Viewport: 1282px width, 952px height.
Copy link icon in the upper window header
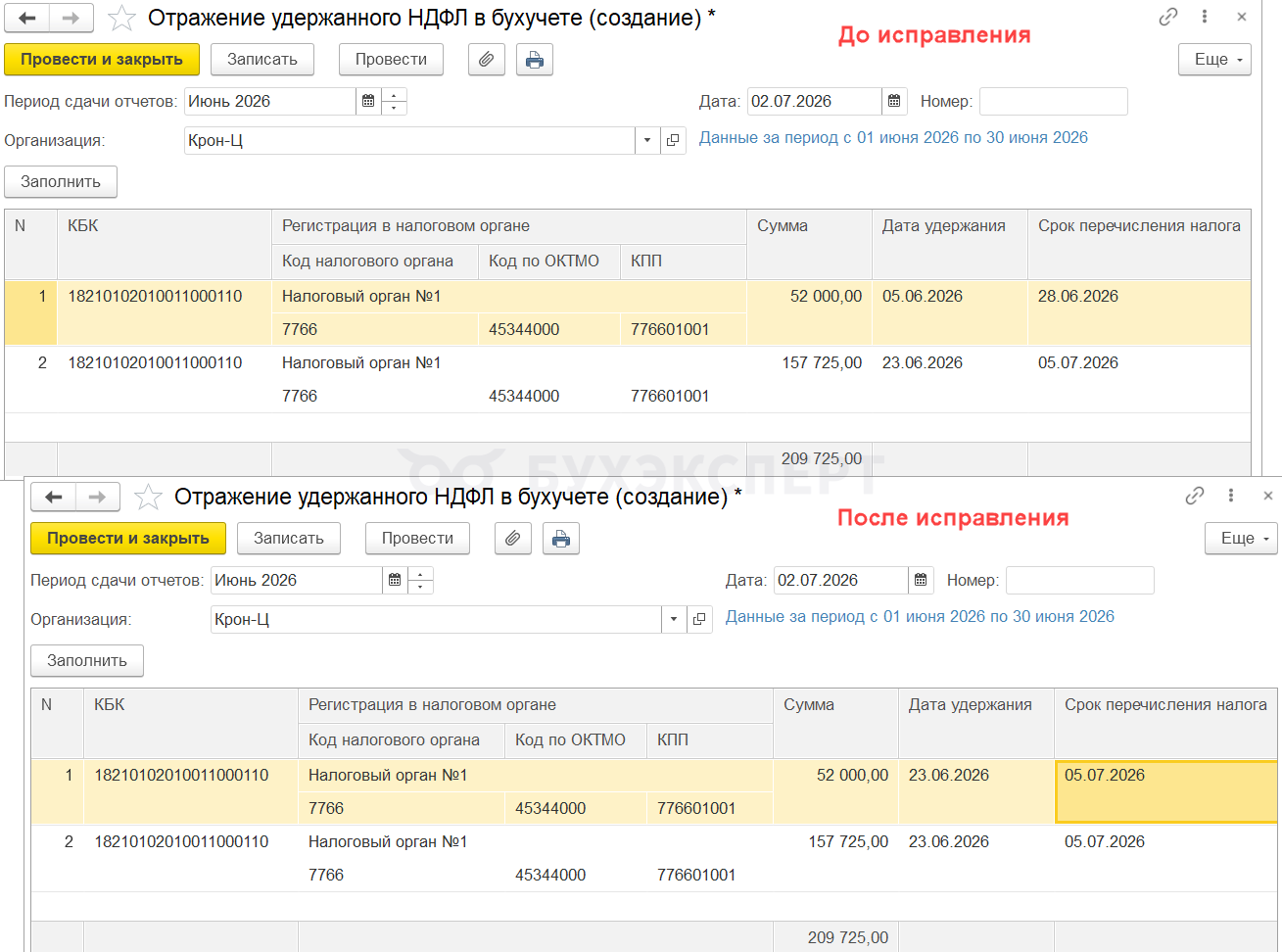(1168, 17)
